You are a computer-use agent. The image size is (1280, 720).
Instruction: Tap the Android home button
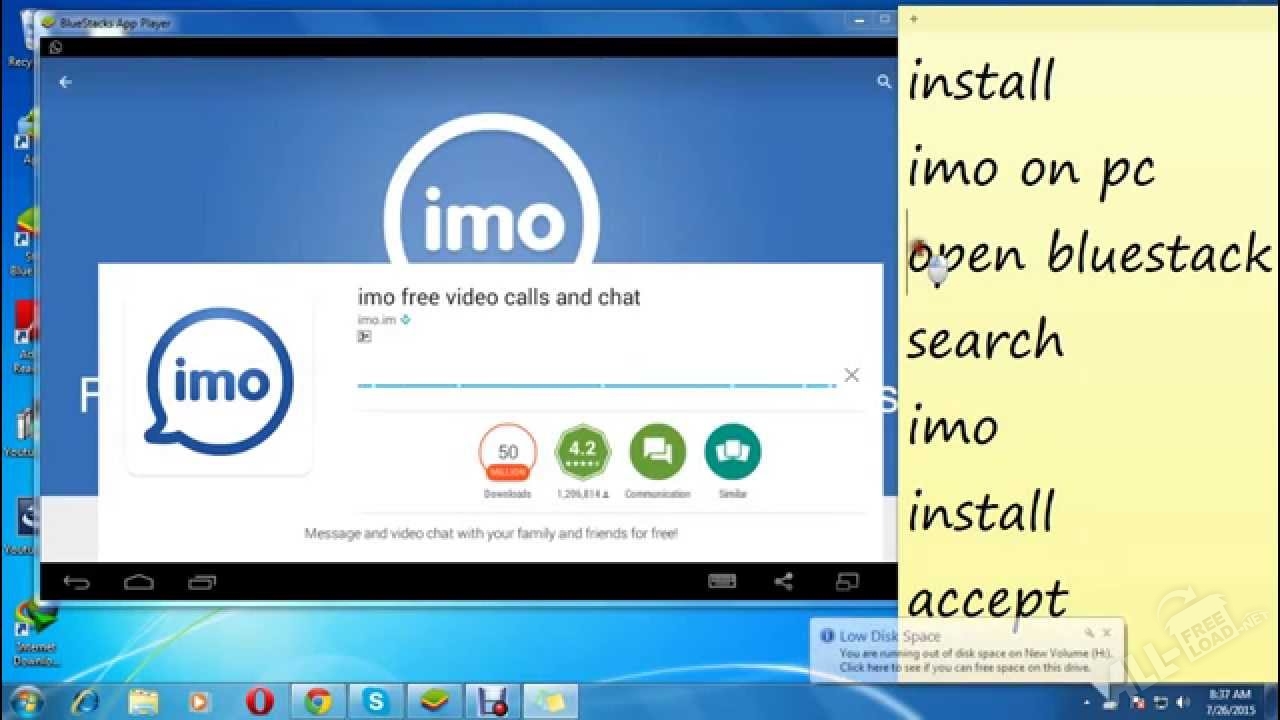138,582
